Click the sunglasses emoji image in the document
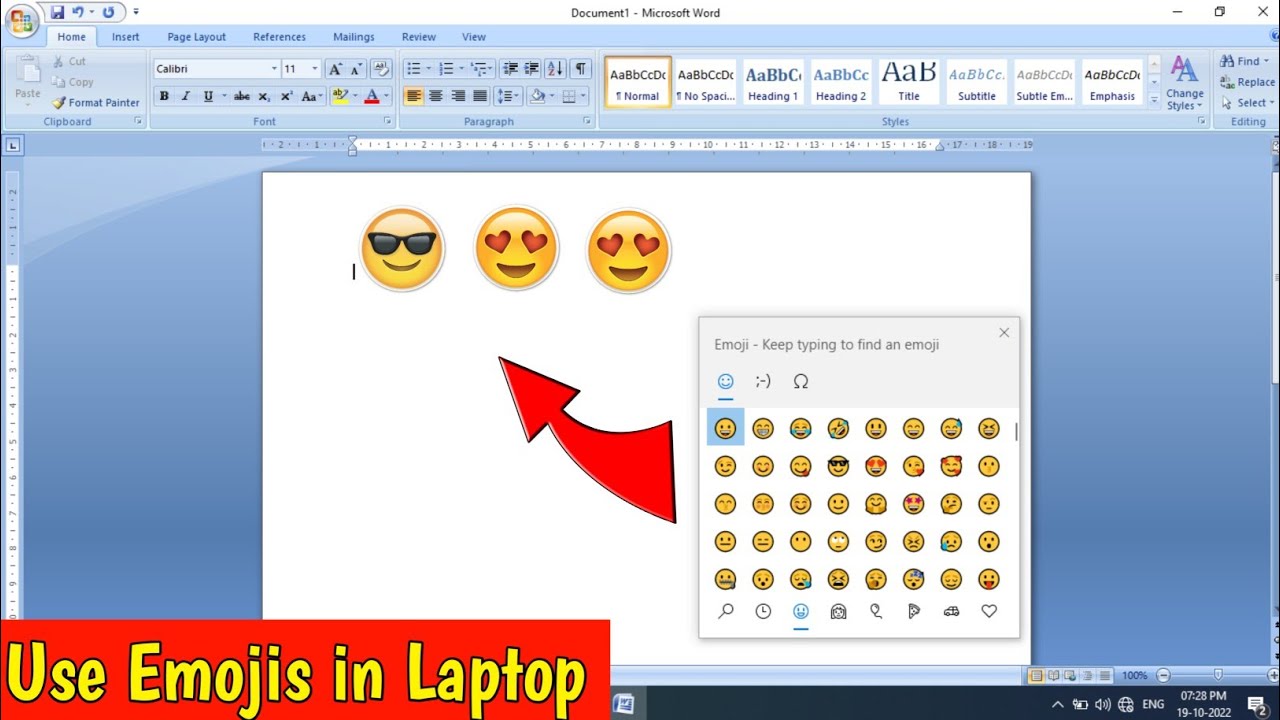 pyautogui.click(x=401, y=250)
